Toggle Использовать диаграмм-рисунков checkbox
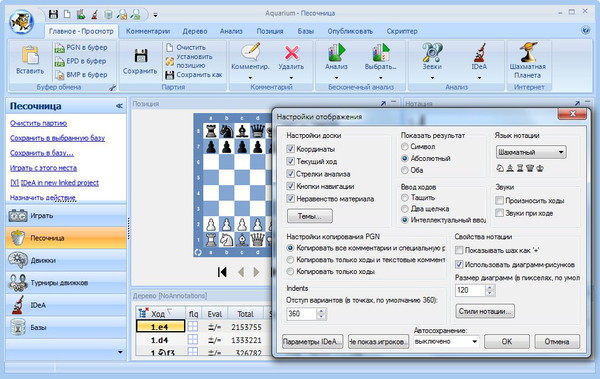600x379 pixels. 459,264
